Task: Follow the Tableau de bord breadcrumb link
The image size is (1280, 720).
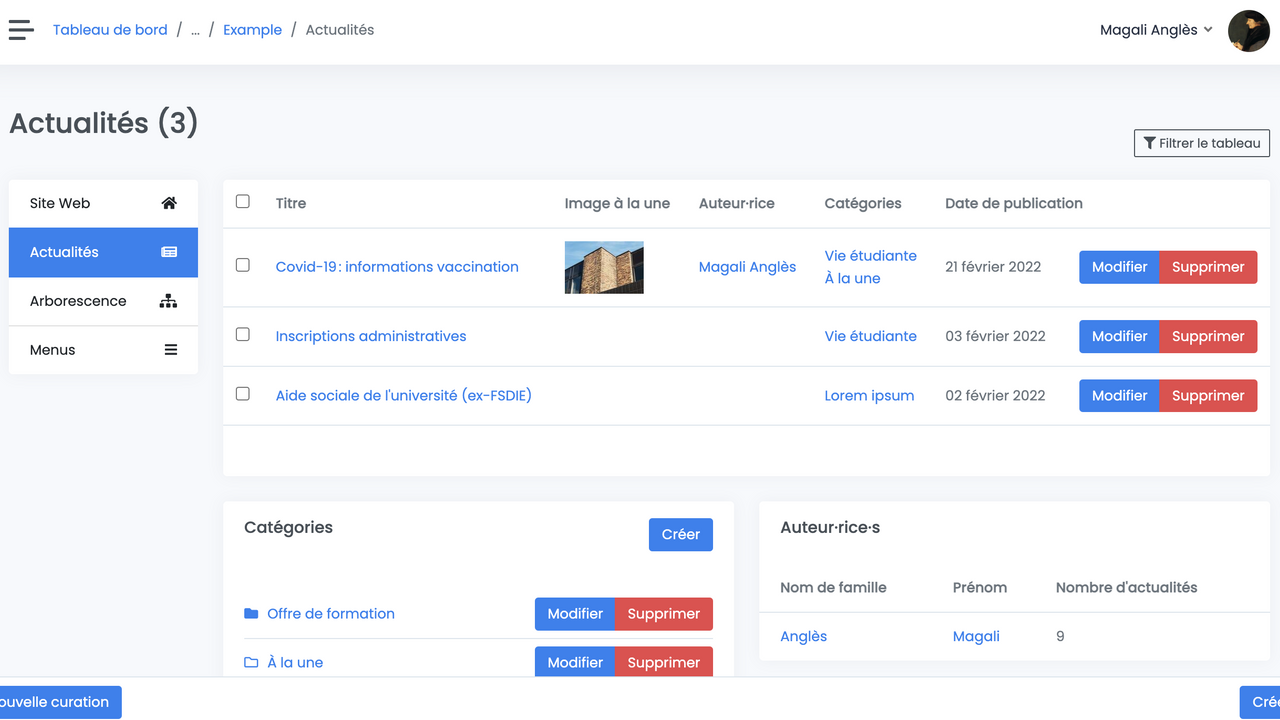Action: 110,30
